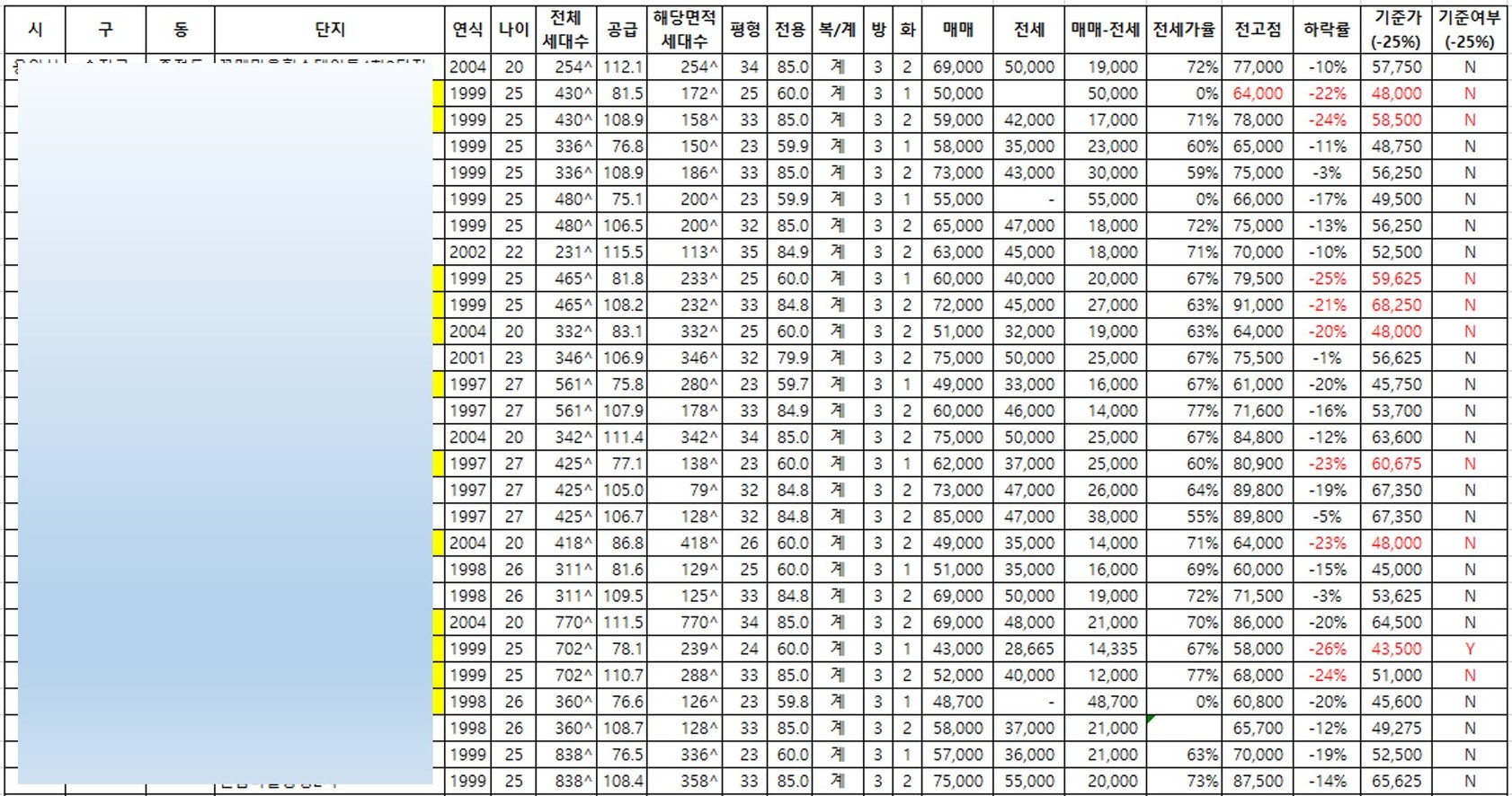Click the 해당면적 세대수 header
Screen dimensions: 1512x796
(x=684, y=30)
